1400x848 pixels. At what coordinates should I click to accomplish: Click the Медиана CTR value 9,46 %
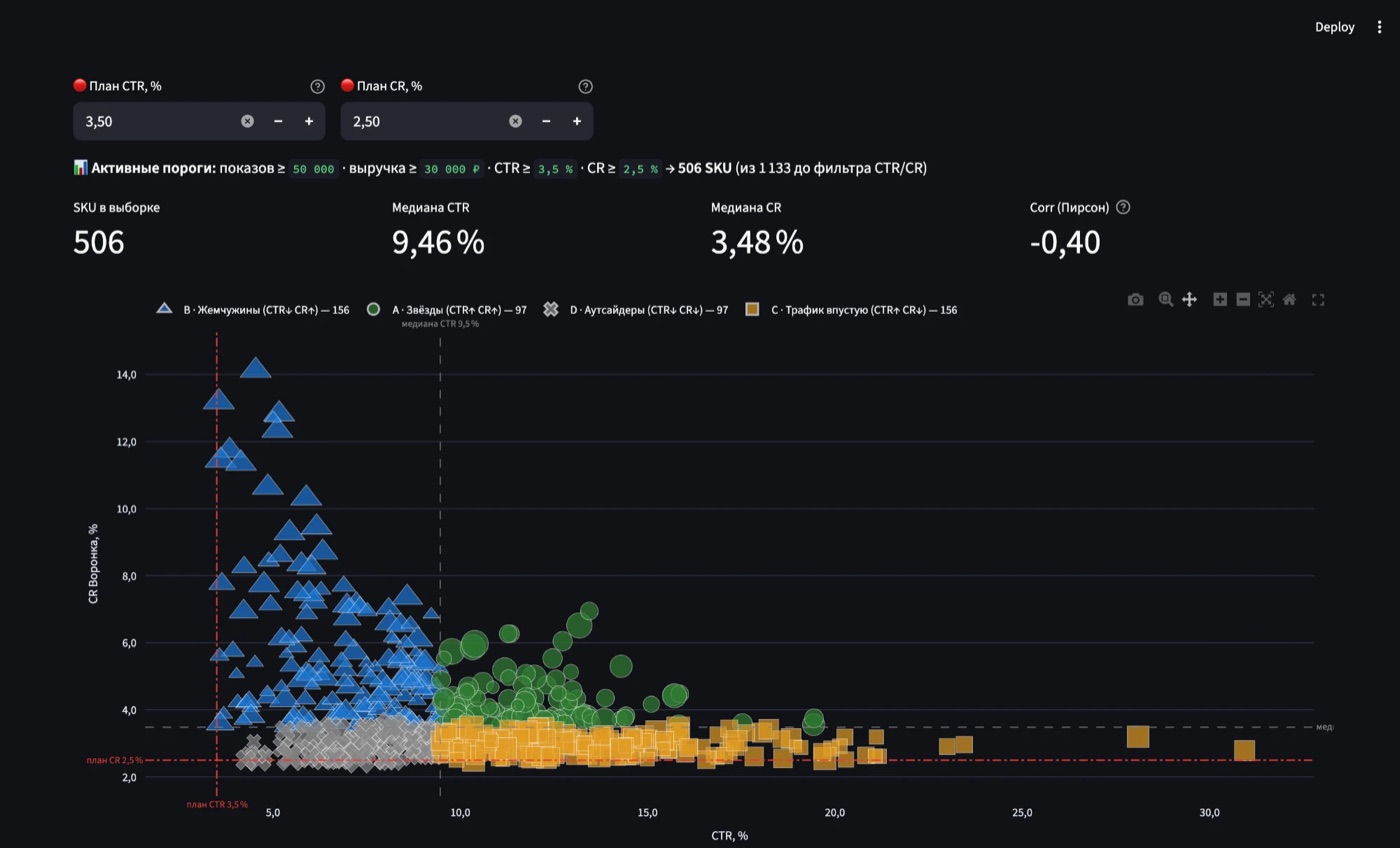click(x=438, y=242)
